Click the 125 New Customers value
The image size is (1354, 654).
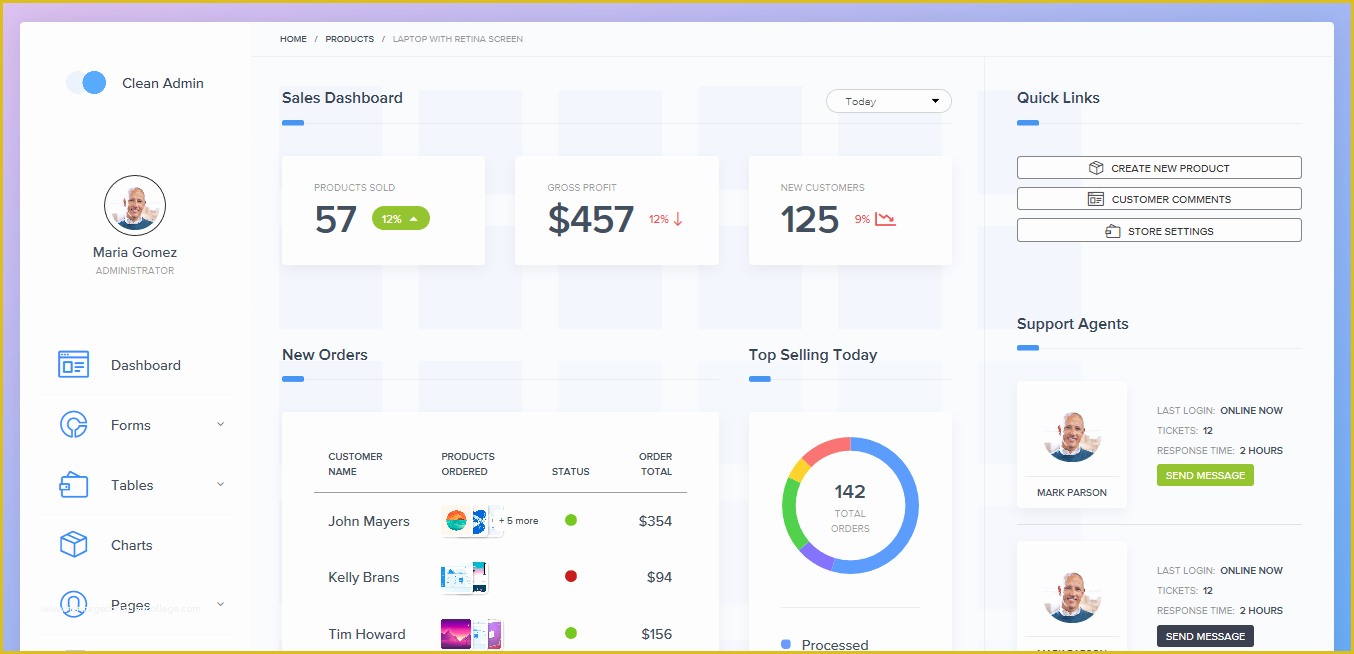[810, 219]
